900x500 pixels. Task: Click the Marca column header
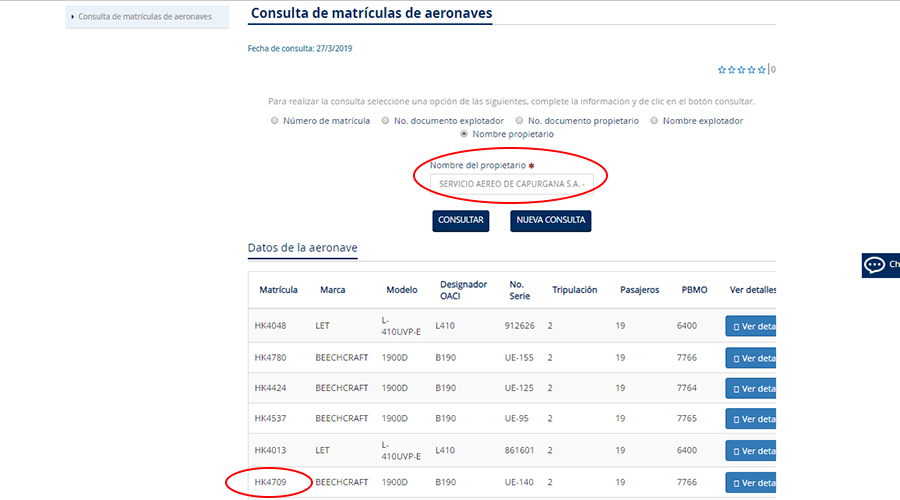(x=332, y=290)
